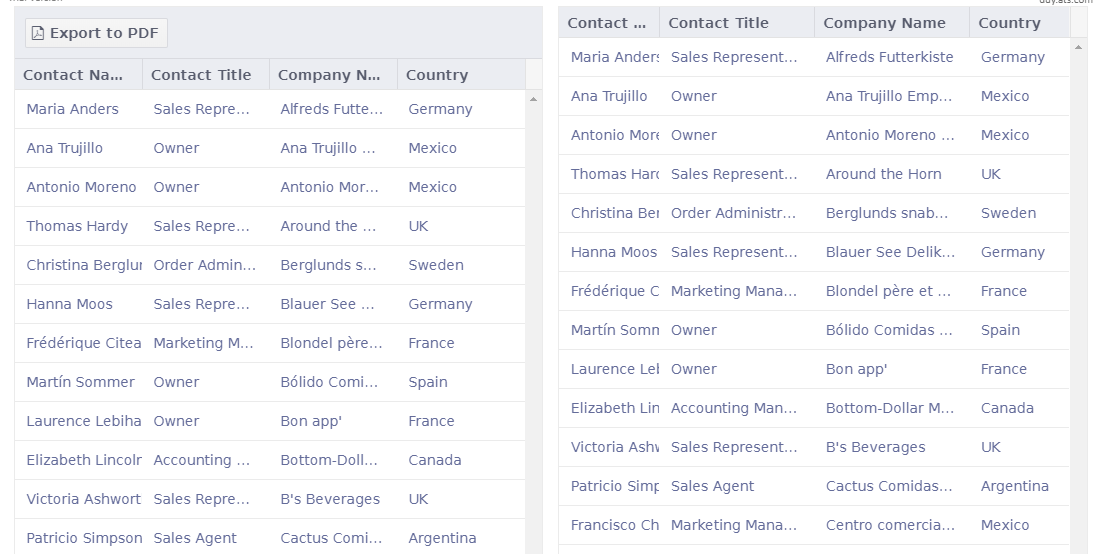1098x554 pixels.
Task: Click the right grid's scroll-up arrow
Action: pos(1078,47)
